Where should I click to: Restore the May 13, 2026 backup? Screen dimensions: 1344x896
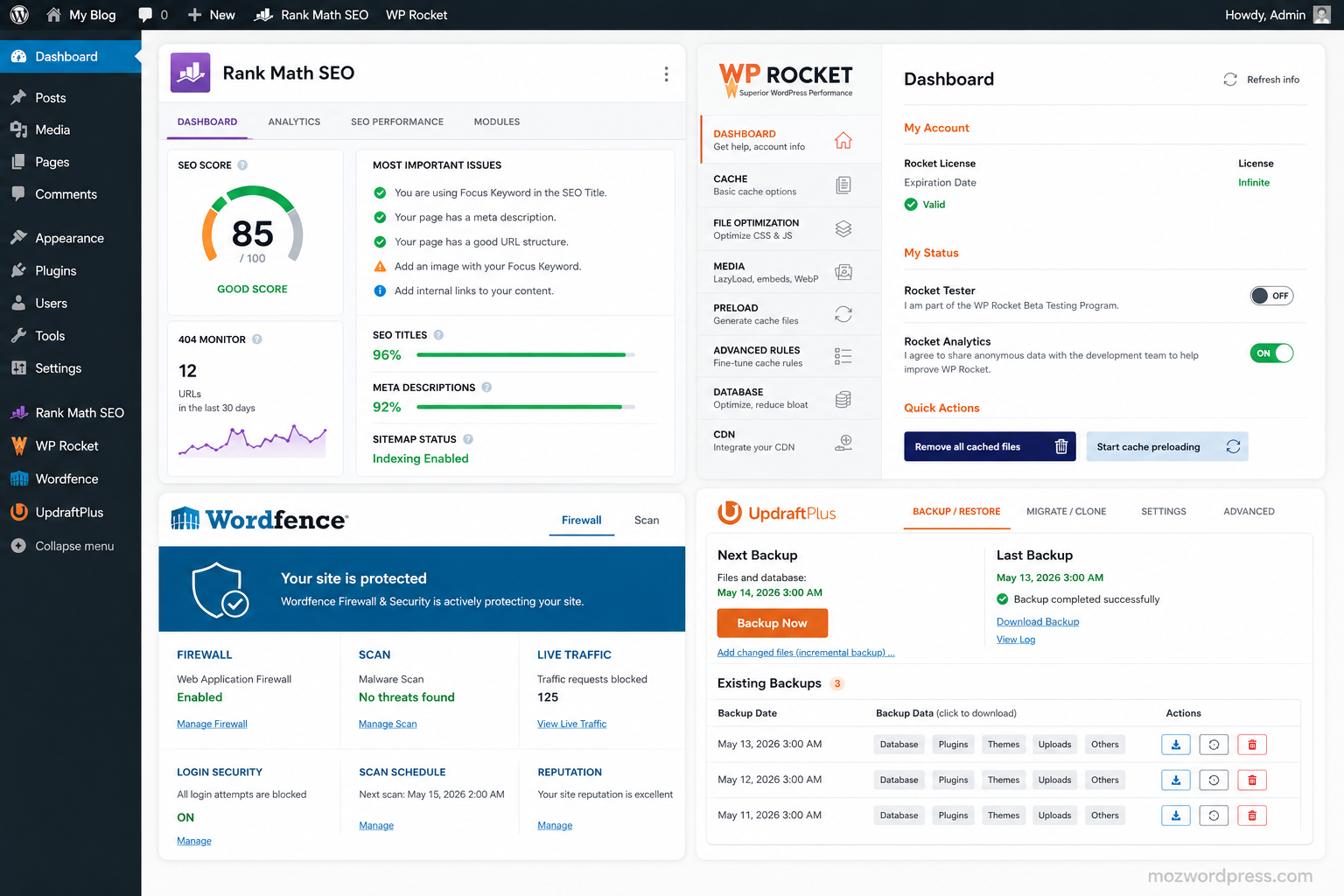coord(1214,745)
